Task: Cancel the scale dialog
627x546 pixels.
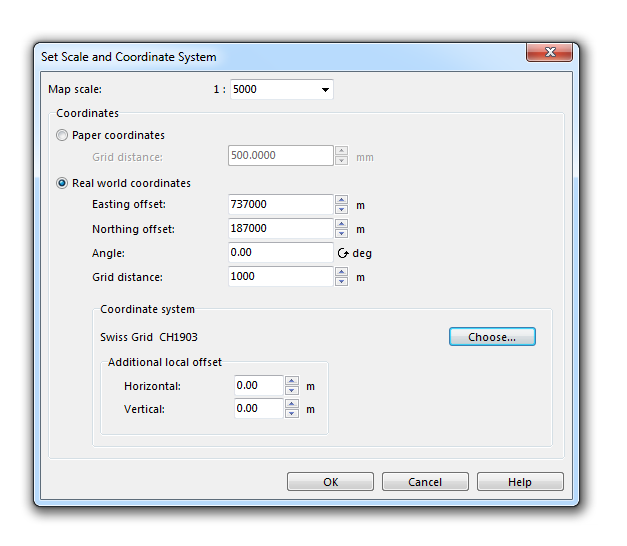Action: (x=425, y=482)
